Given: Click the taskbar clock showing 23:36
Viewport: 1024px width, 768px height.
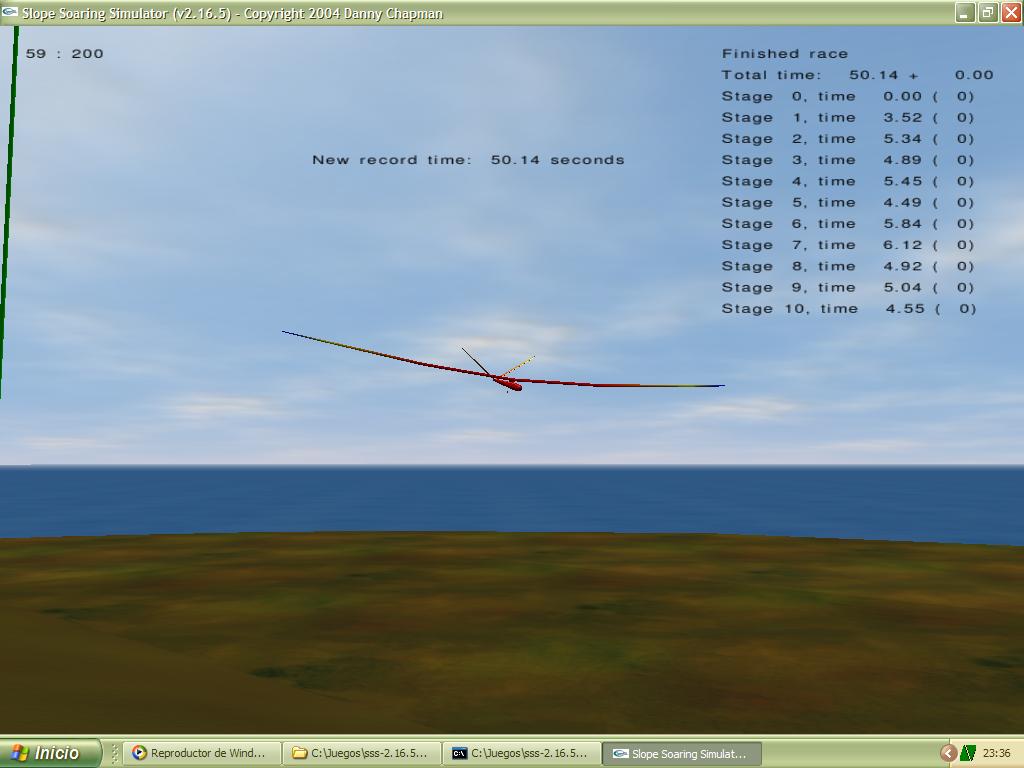Looking at the screenshot, I should pos(996,753).
